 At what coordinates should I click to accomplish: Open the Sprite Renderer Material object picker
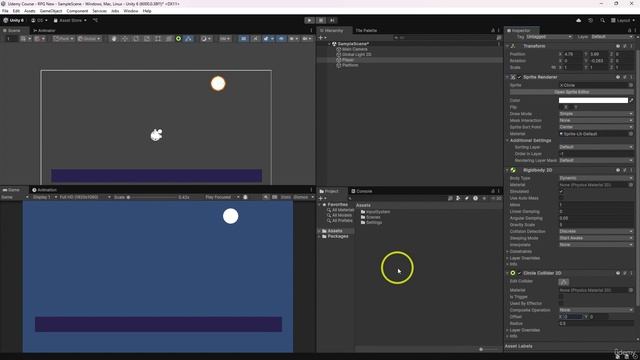pyautogui.click(x=631, y=133)
